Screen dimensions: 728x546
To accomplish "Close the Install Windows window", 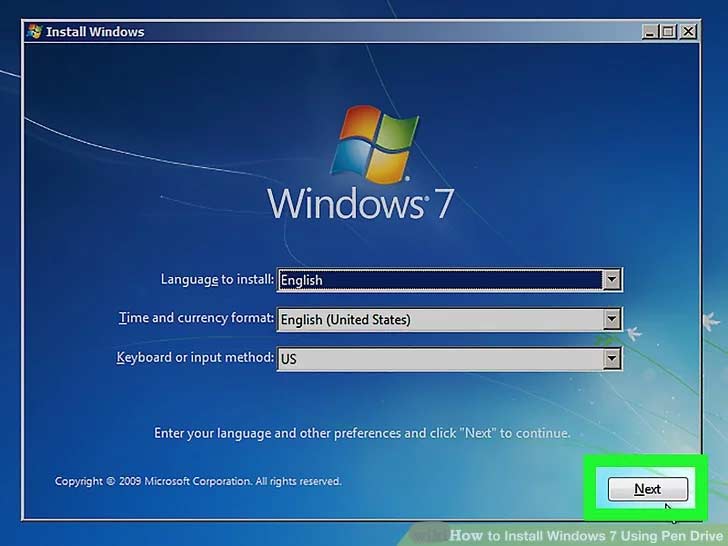I will 688,32.
